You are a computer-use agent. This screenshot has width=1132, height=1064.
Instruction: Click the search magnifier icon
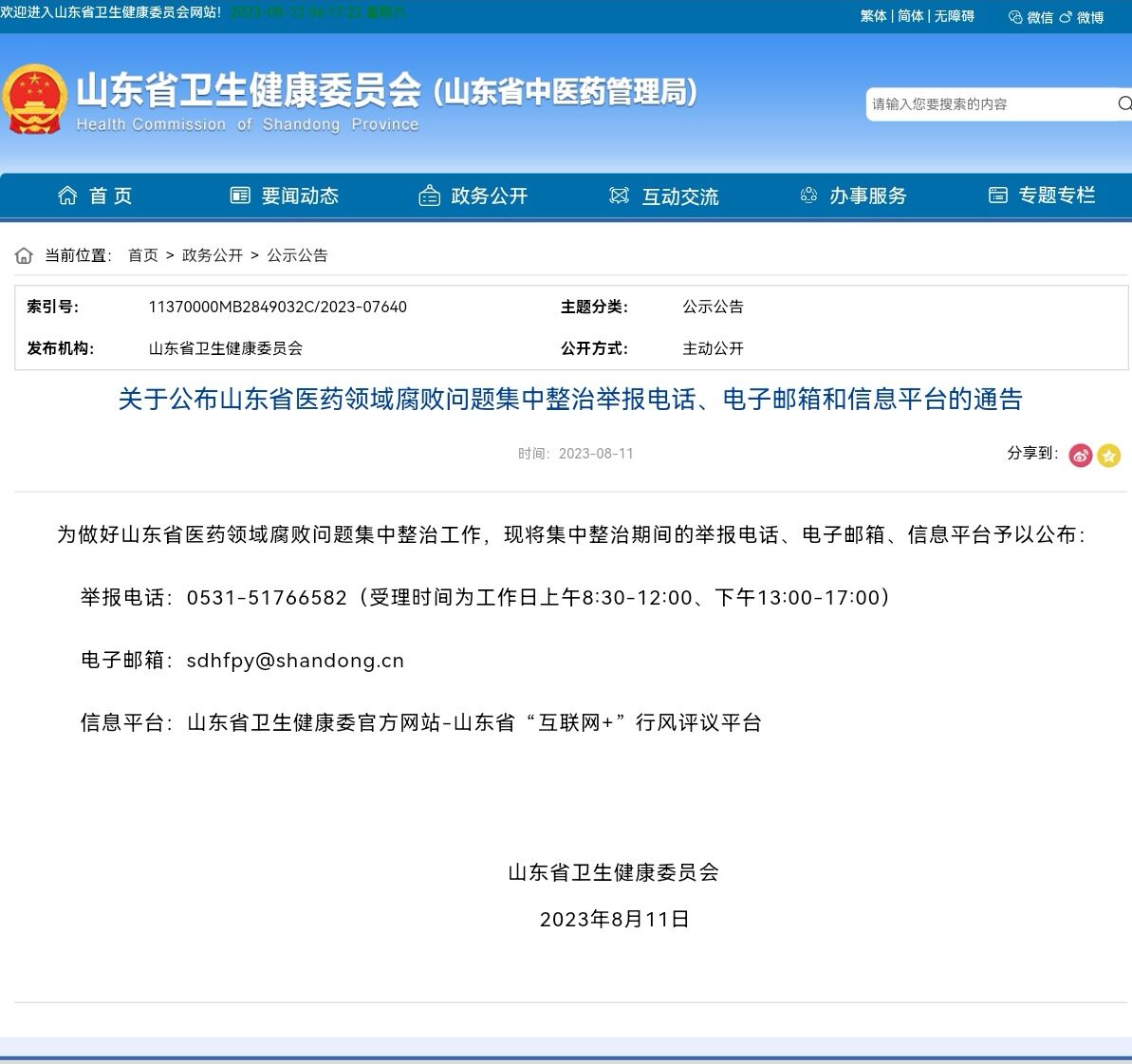coord(1124,103)
